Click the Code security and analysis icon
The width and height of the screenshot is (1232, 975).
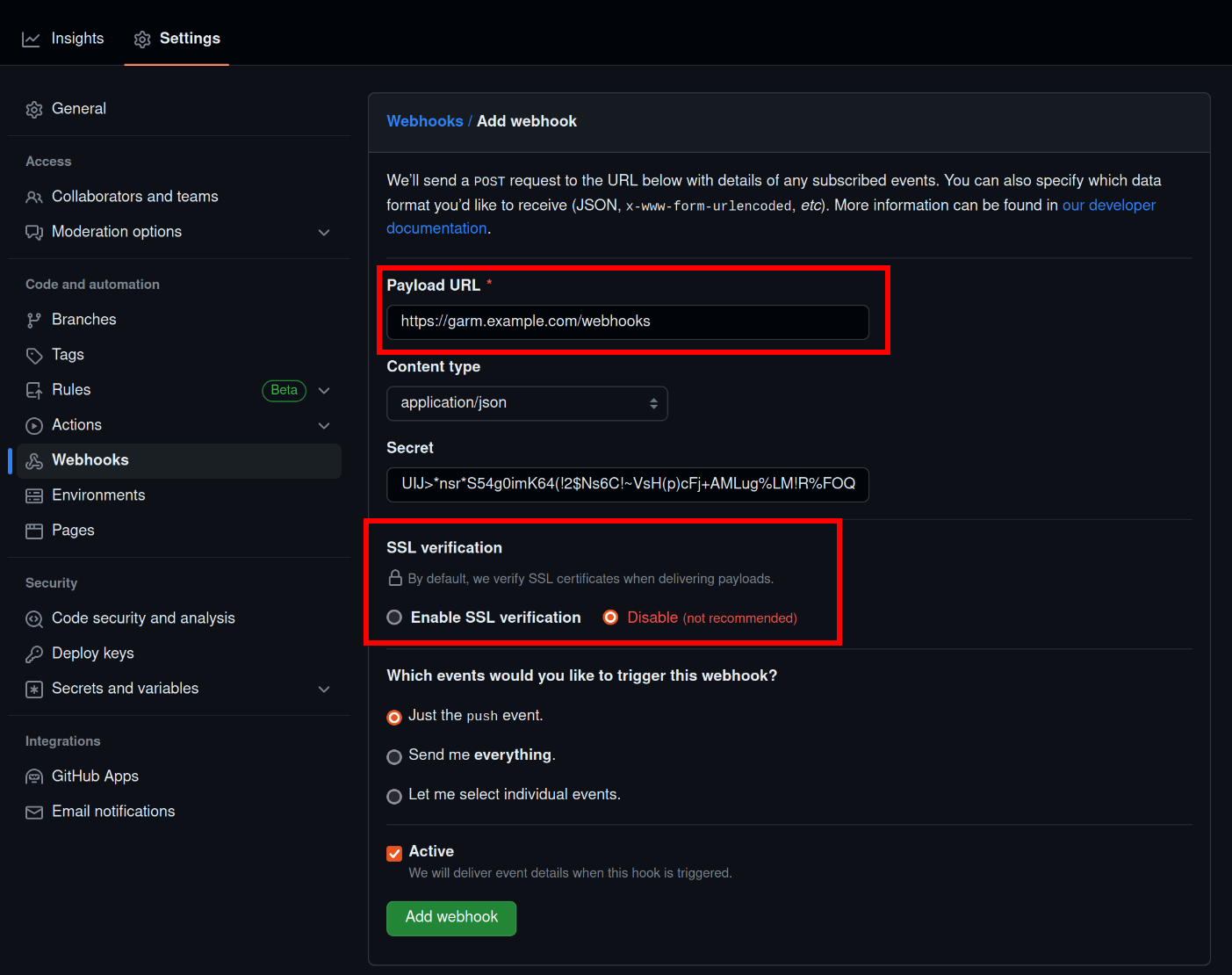click(x=34, y=619)
